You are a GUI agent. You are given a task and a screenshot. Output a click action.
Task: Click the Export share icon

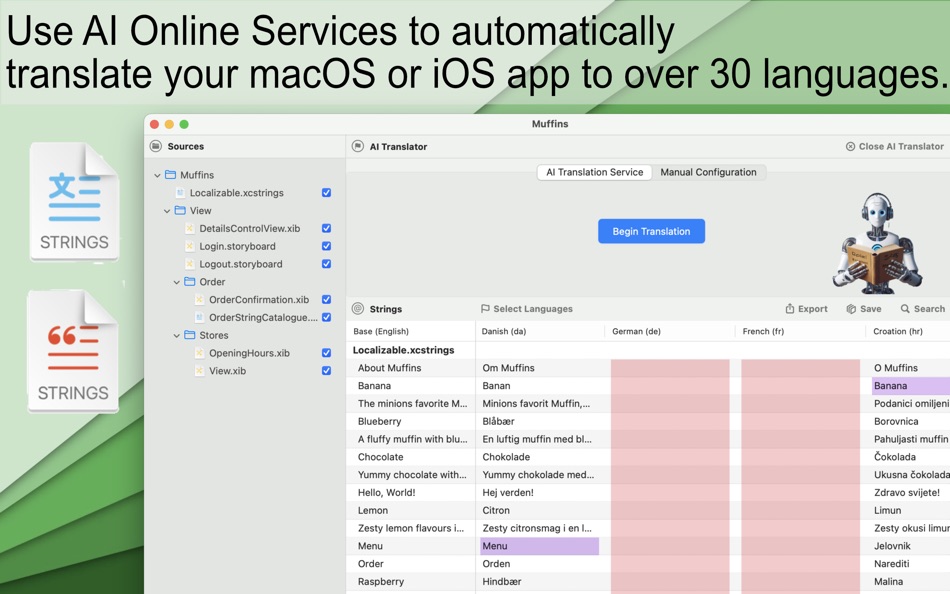[789, 309]
